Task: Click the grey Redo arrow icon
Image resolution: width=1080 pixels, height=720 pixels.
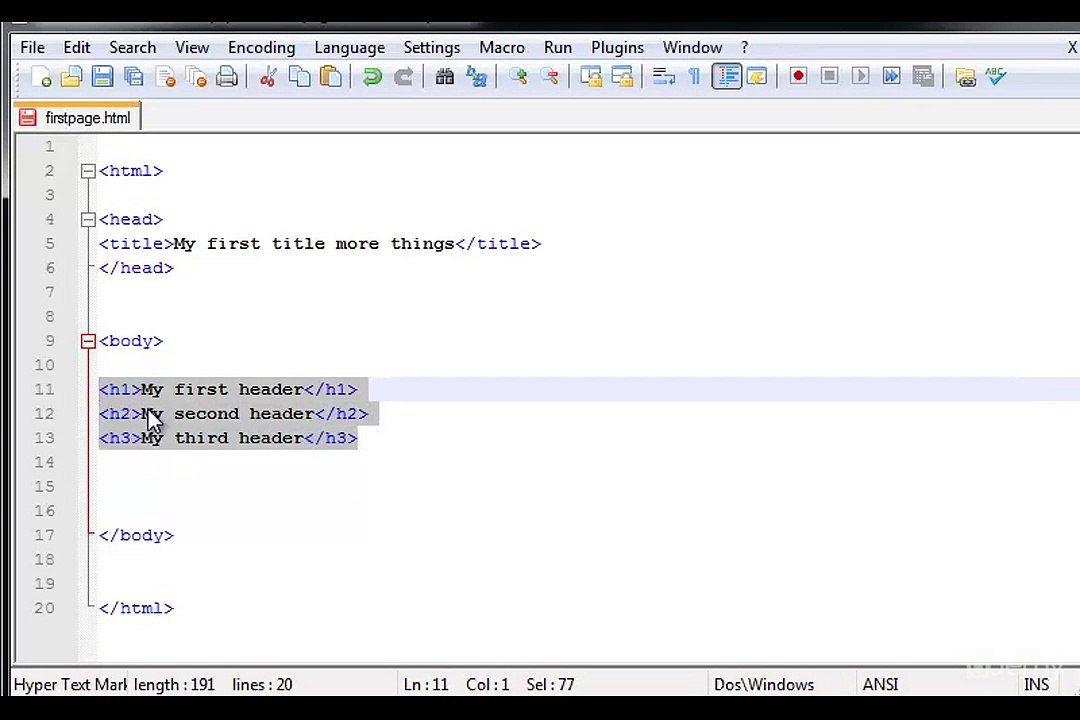Action: [x=404, y=76]
